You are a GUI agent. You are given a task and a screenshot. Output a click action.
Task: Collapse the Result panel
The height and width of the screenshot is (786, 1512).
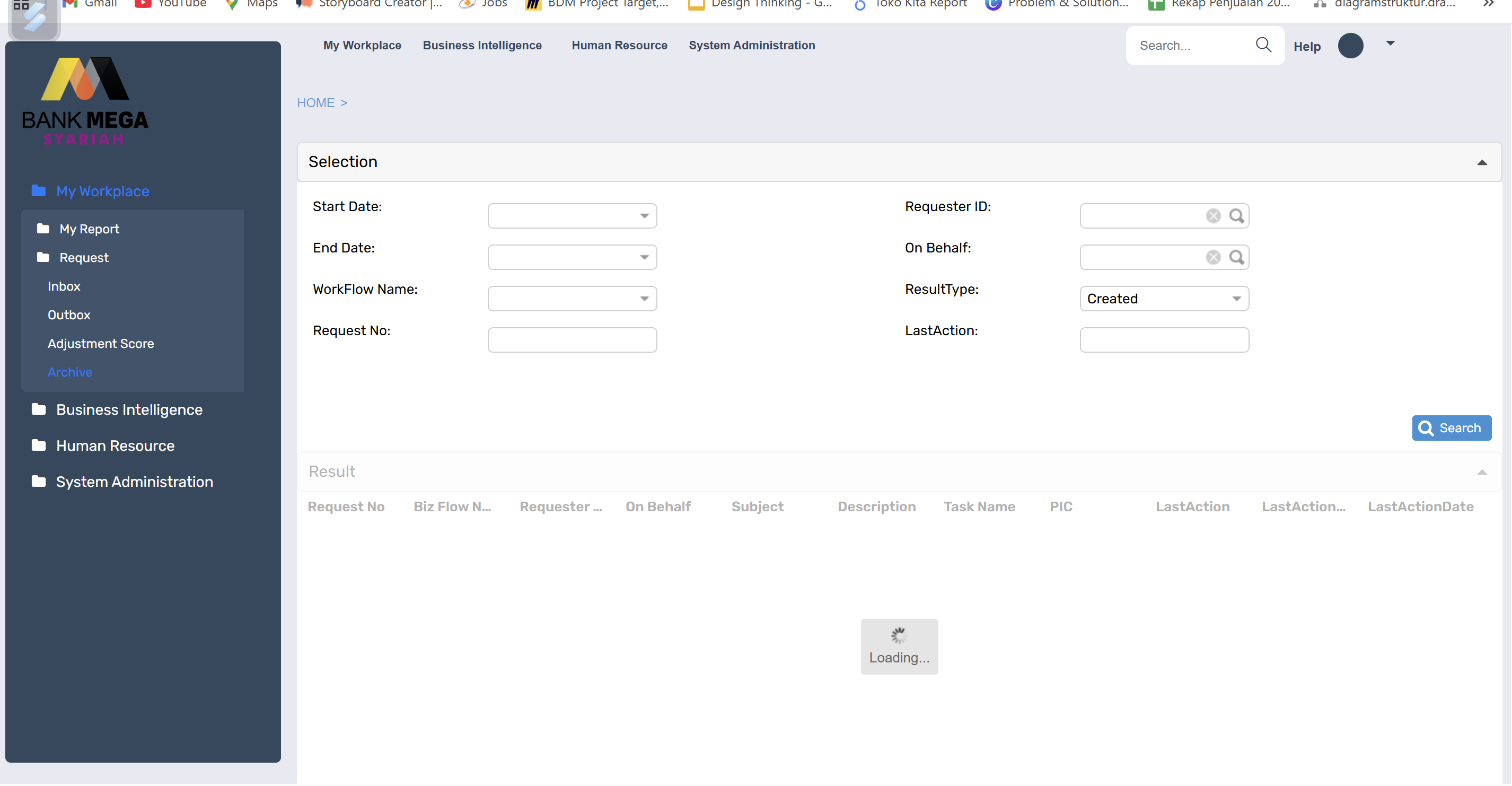click(1481, 472)
